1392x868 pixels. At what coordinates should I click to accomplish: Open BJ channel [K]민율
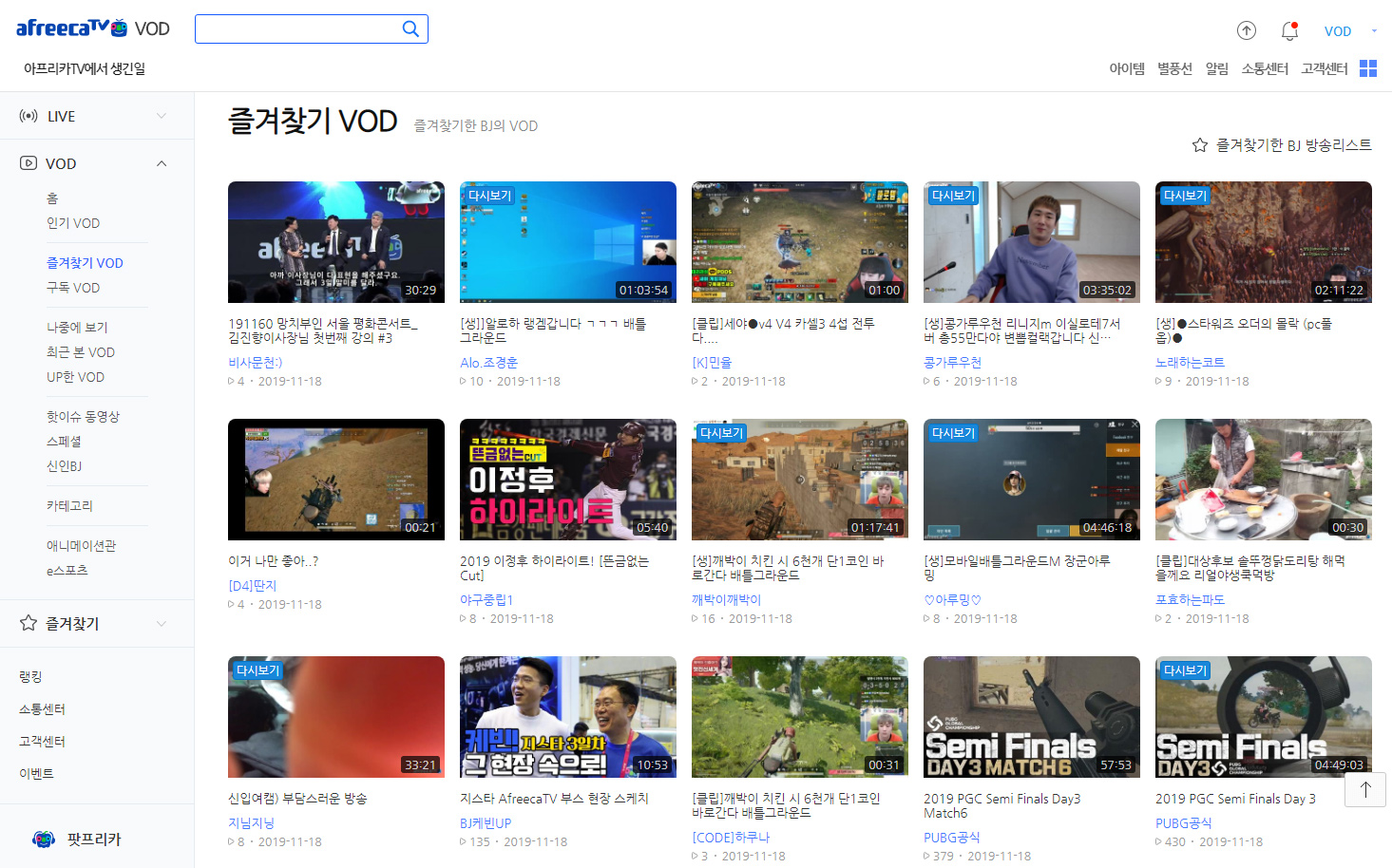pyautogui.click(x=712, y=363)
